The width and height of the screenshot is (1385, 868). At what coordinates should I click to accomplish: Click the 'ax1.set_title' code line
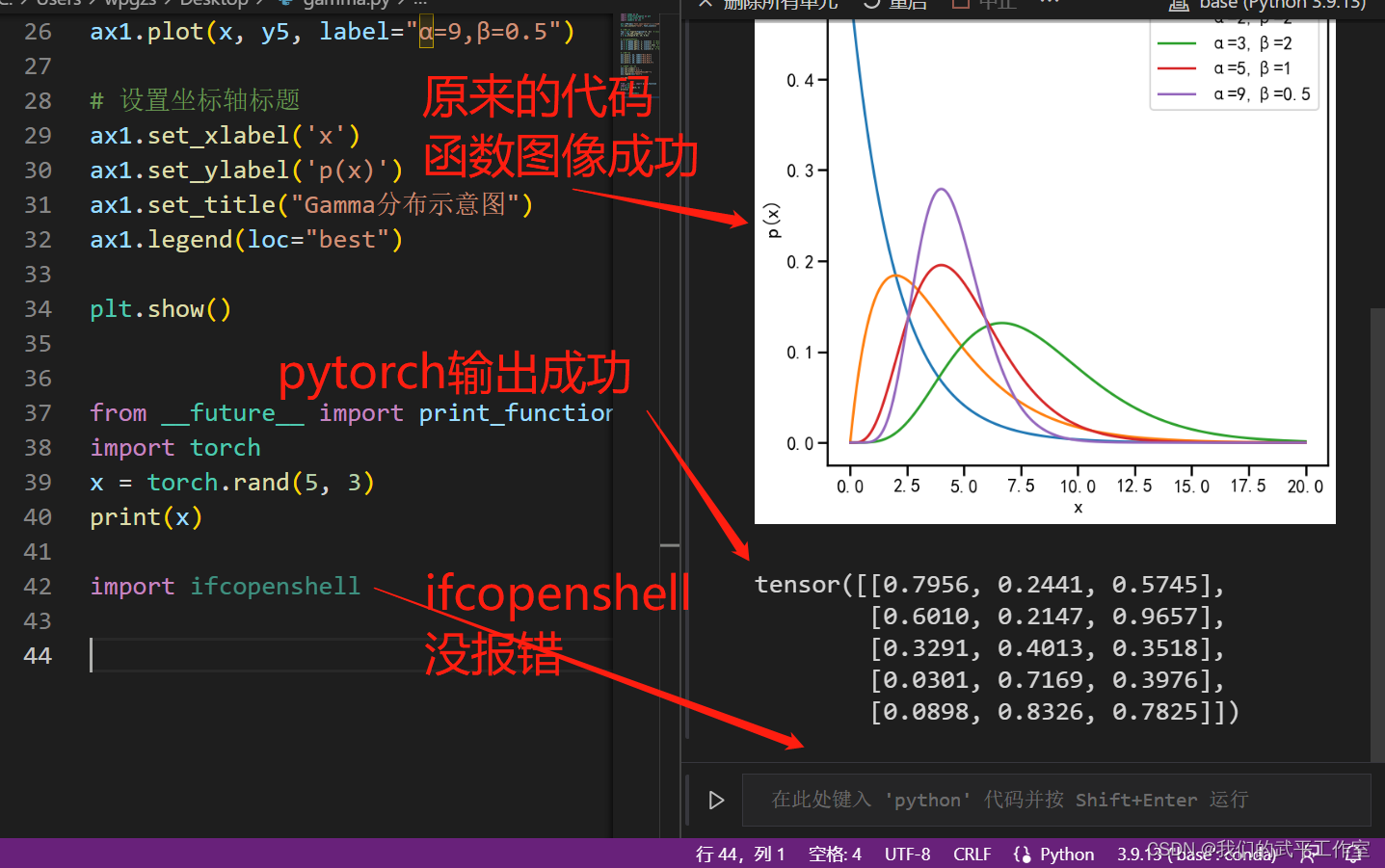(x=310, y=204)
